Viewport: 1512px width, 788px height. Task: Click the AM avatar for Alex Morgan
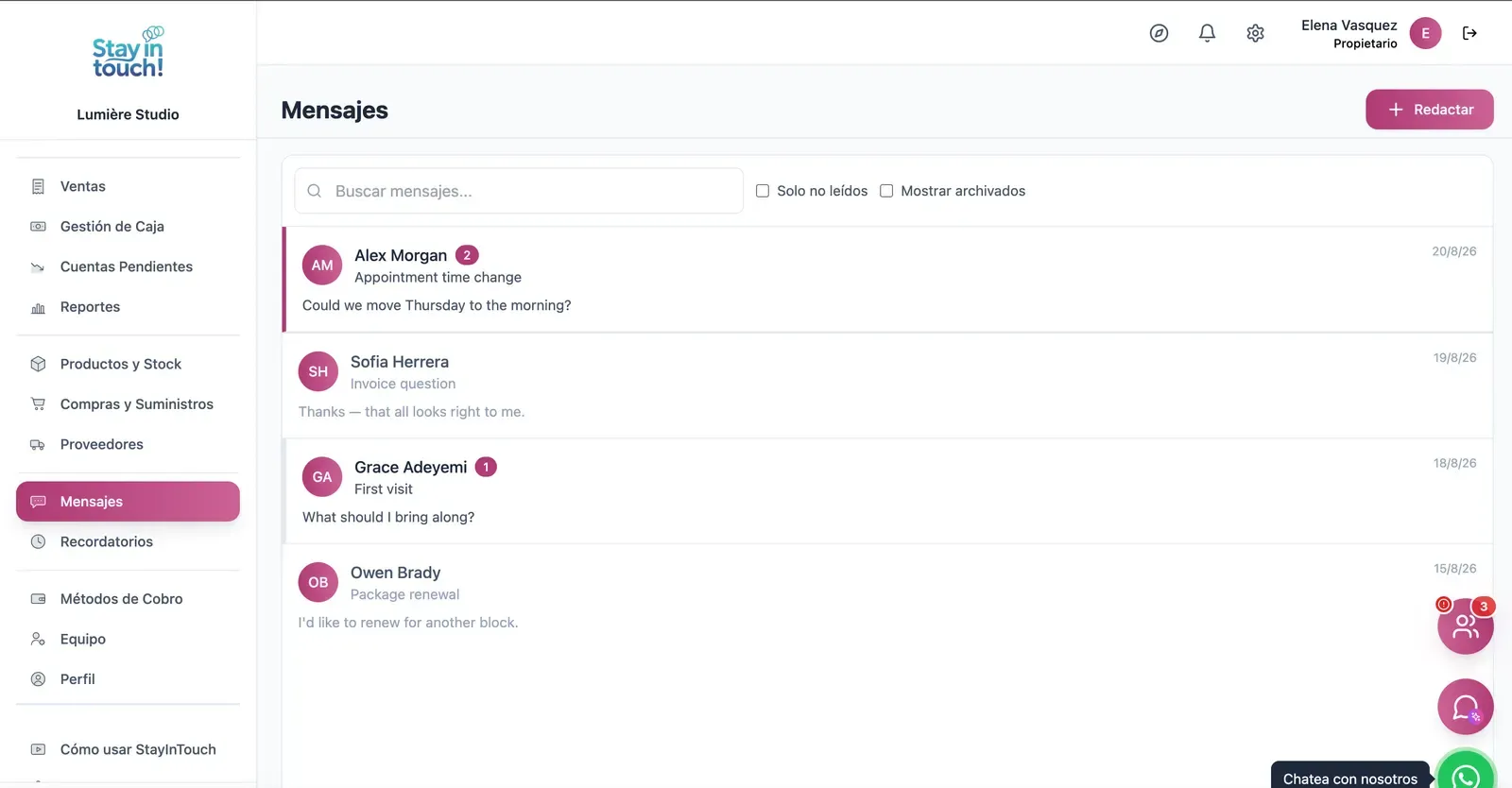(x=322, y=266)
